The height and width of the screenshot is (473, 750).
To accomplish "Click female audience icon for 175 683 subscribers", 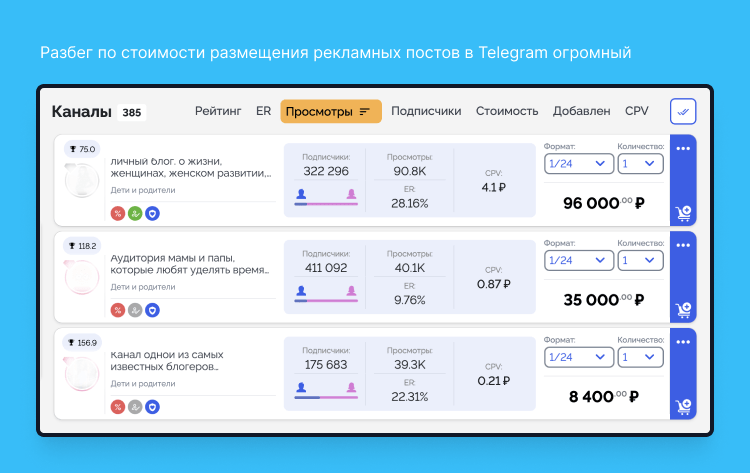I will [x=351, y=387].
